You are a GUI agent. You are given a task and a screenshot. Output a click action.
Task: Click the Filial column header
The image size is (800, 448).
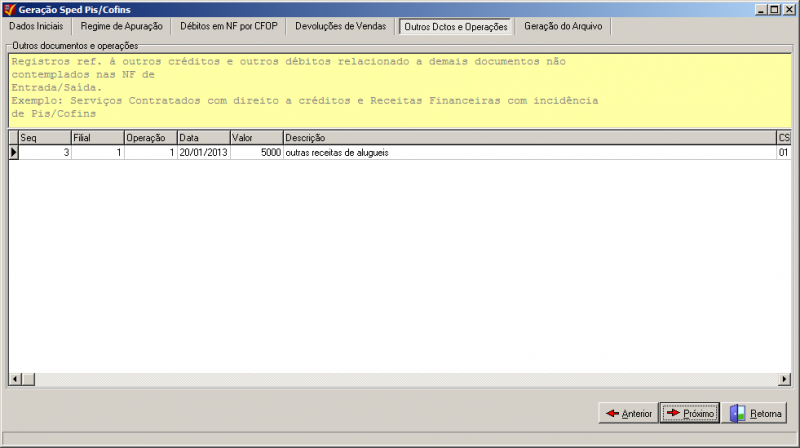pos(98,138)
